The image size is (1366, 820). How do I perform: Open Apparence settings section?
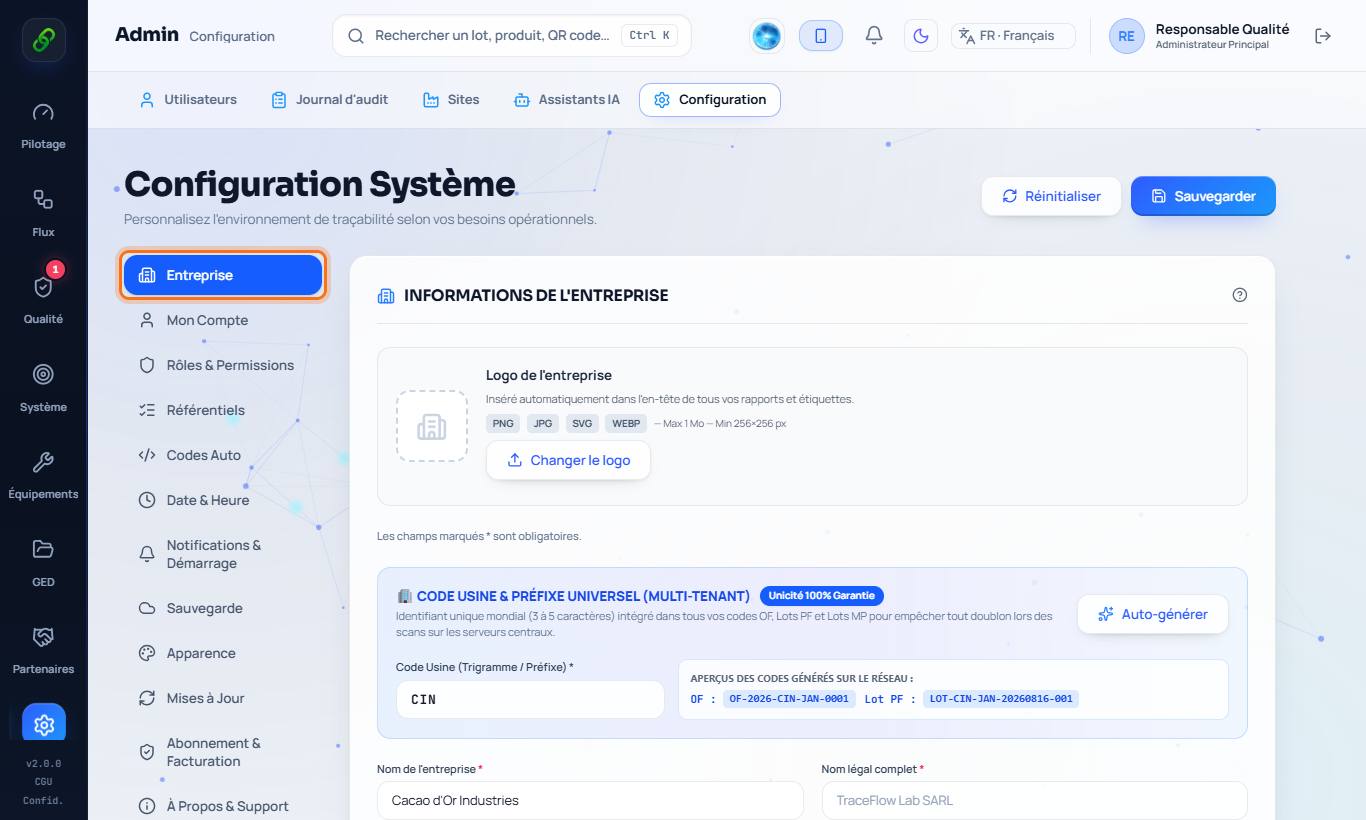(x=223, y=653)
